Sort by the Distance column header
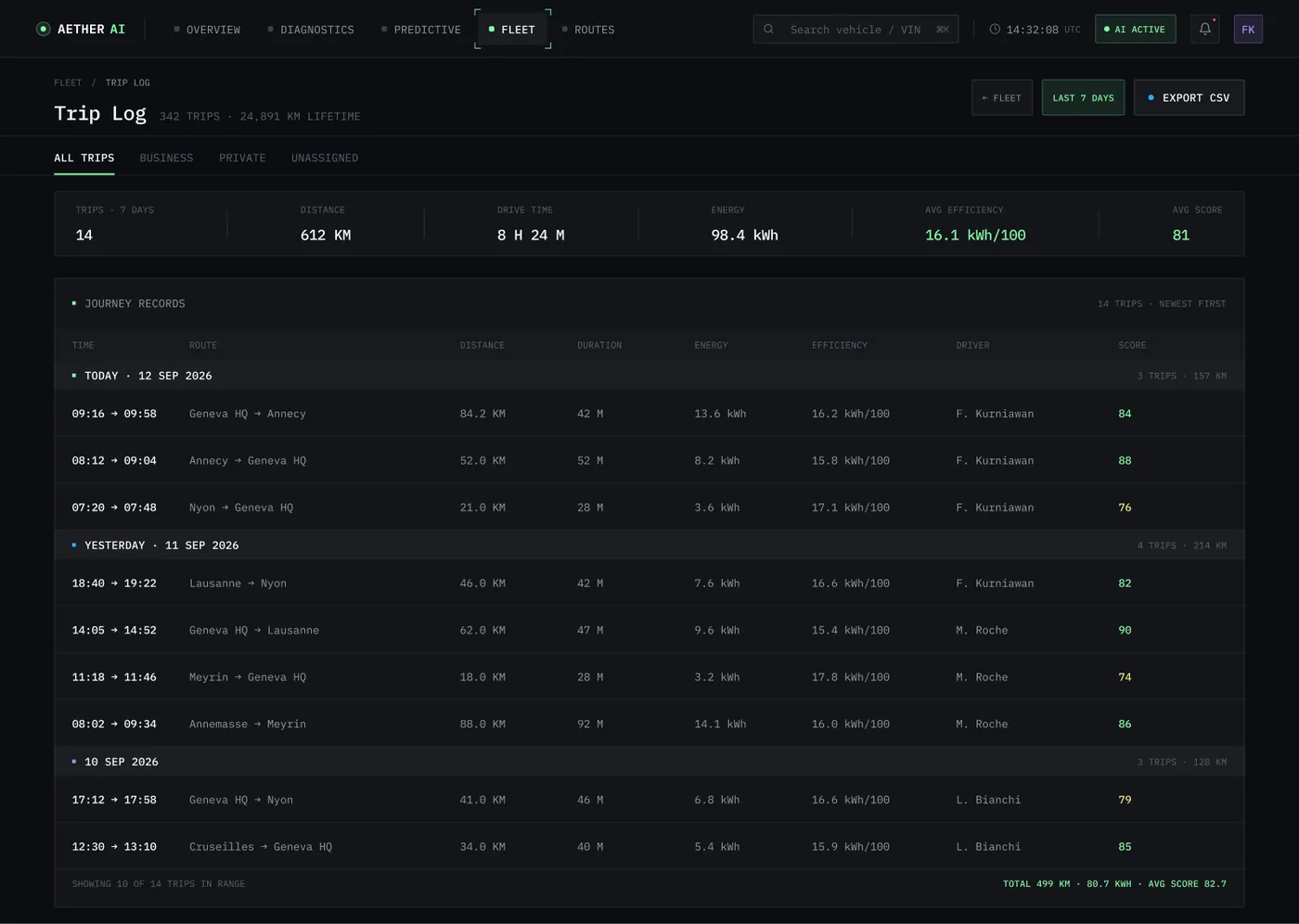1299x924 pixels. coord(482,345)
